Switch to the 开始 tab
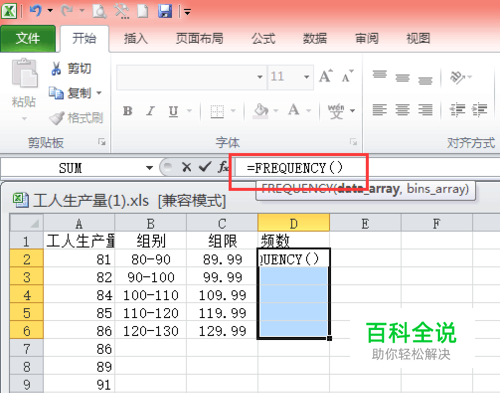Image resolution: width=500 pixels, height=393 pixels. click(x=84, y=39)
